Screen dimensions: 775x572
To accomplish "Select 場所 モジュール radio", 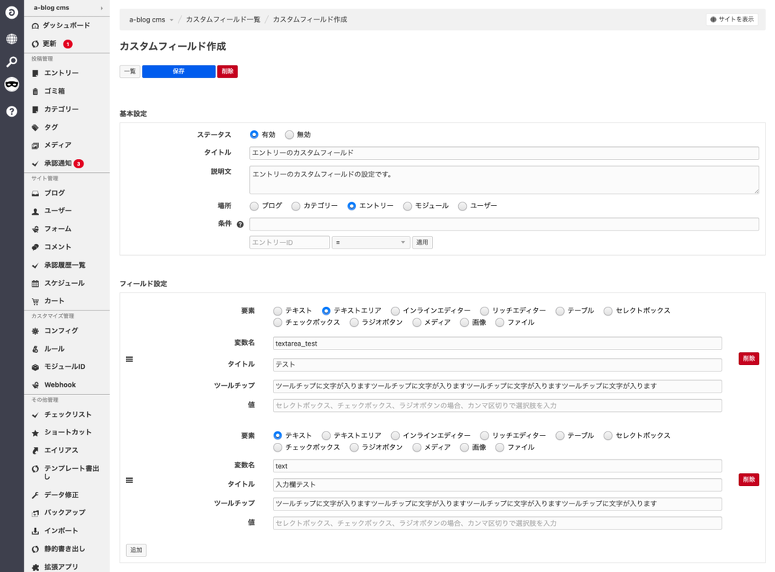I will coord(407,206).
